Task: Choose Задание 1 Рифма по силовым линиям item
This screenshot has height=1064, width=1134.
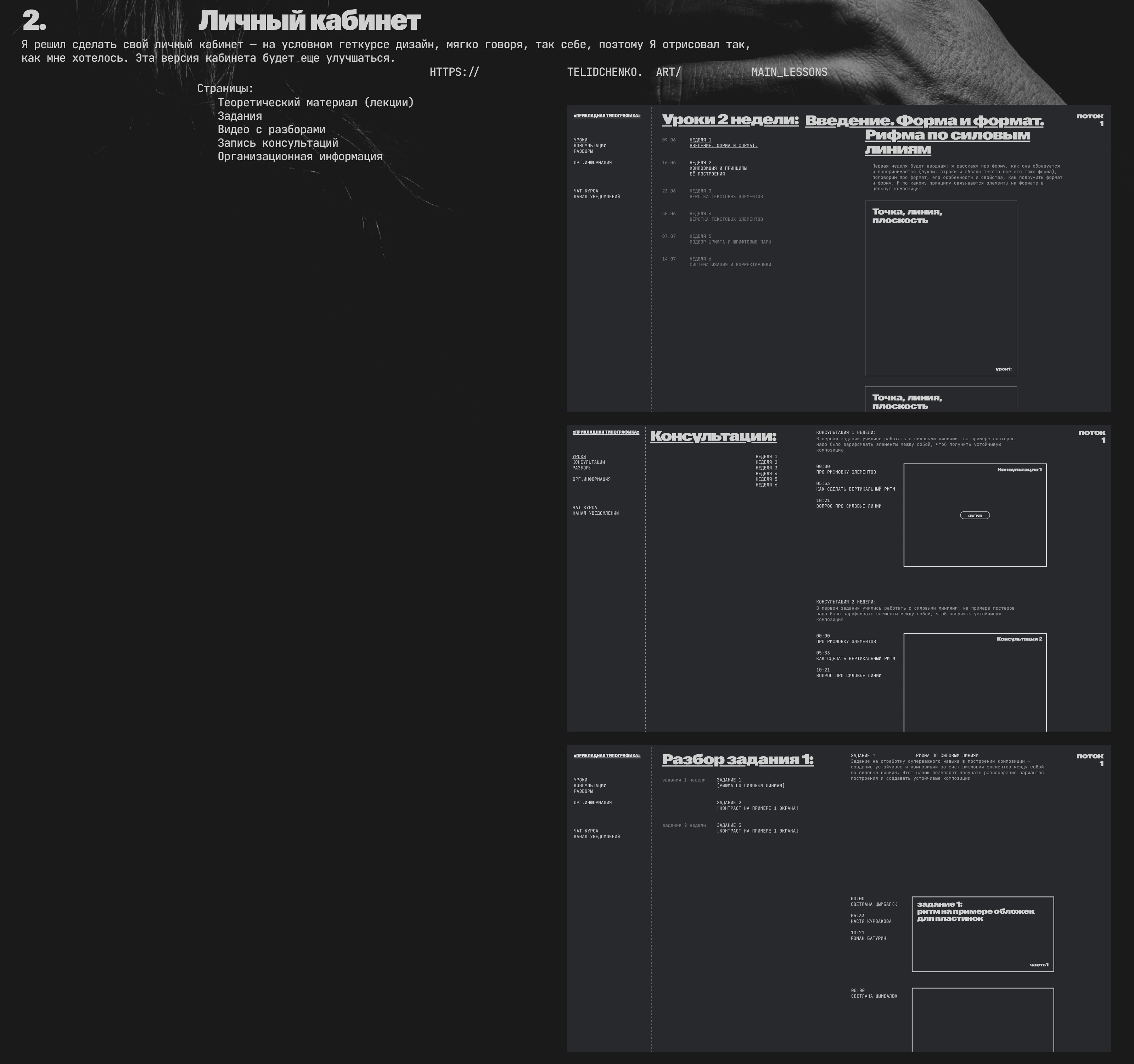Action: pyautogui.click(x=750, y=783)
